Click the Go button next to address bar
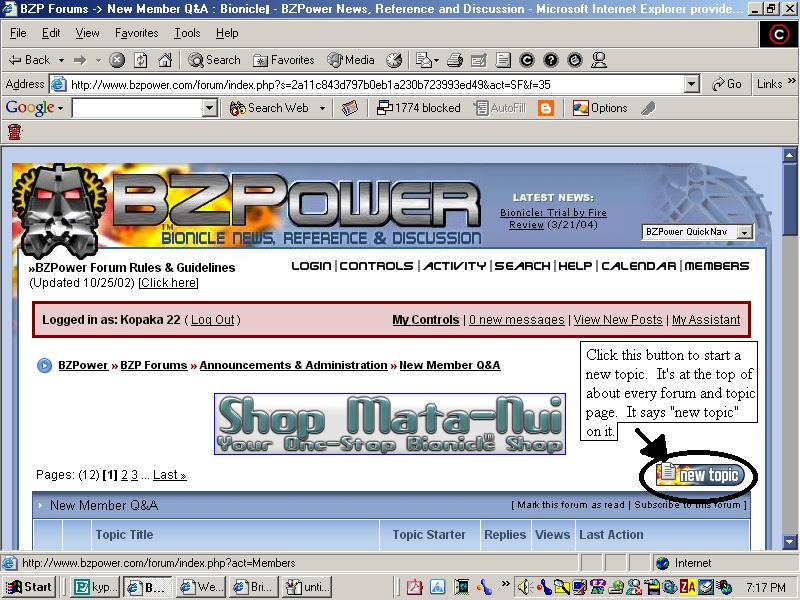The height and width of the screenshot is (600, 800). coord(727,84)
